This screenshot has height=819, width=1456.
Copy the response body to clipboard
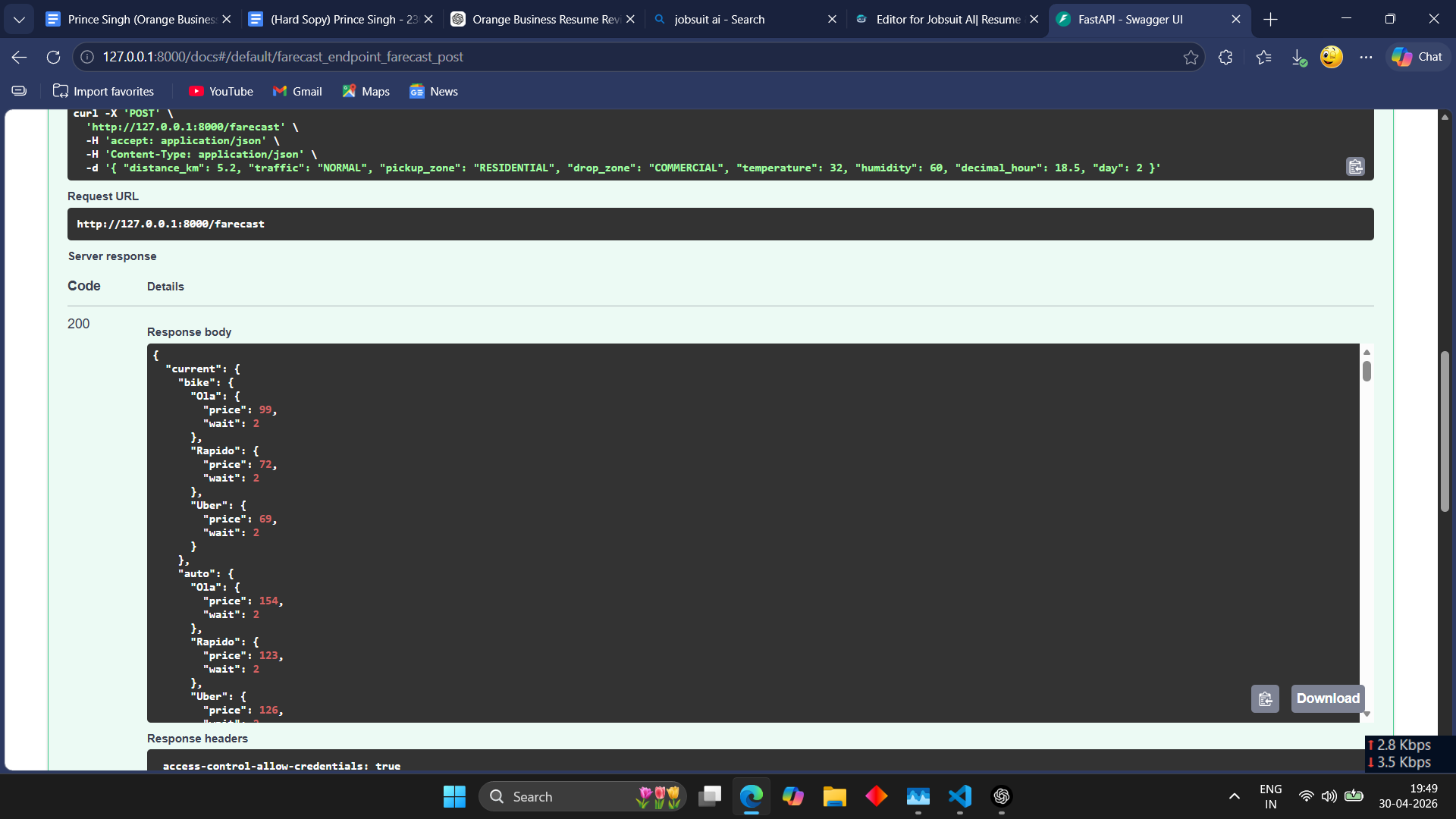[1265, 698]
